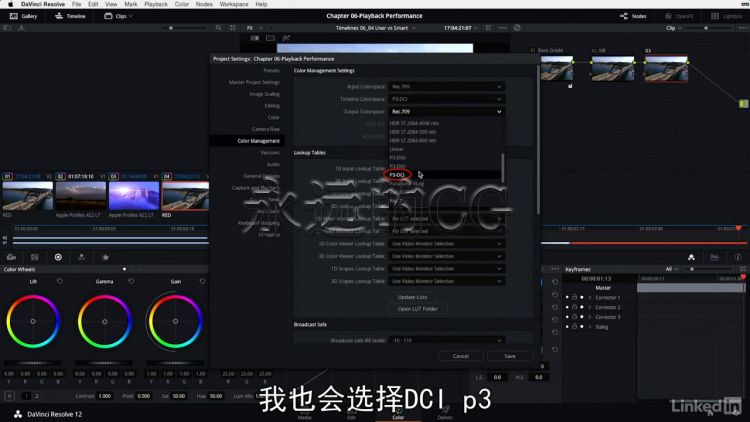The width and height of the screenshot is (750, 422).
Task: Click the Open LUT Folder button
Action: pyautogui.click(x=418, y=309)
